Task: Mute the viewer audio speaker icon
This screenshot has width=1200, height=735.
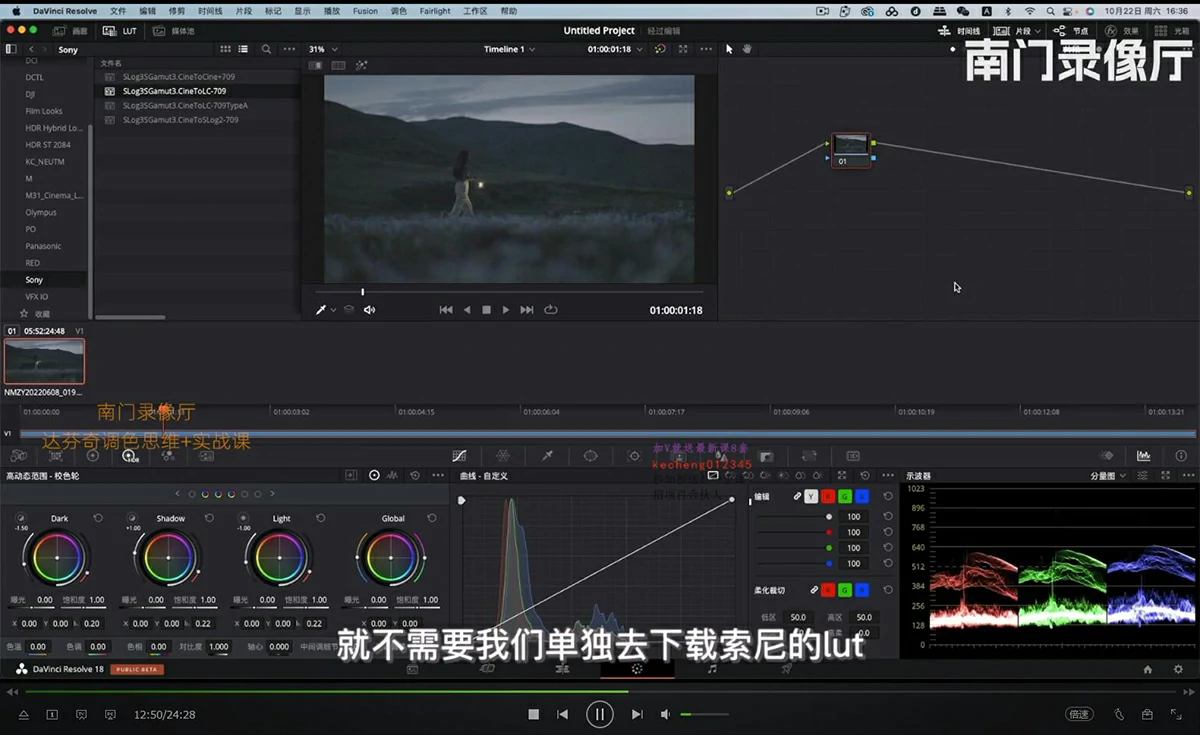Action: 369,310
